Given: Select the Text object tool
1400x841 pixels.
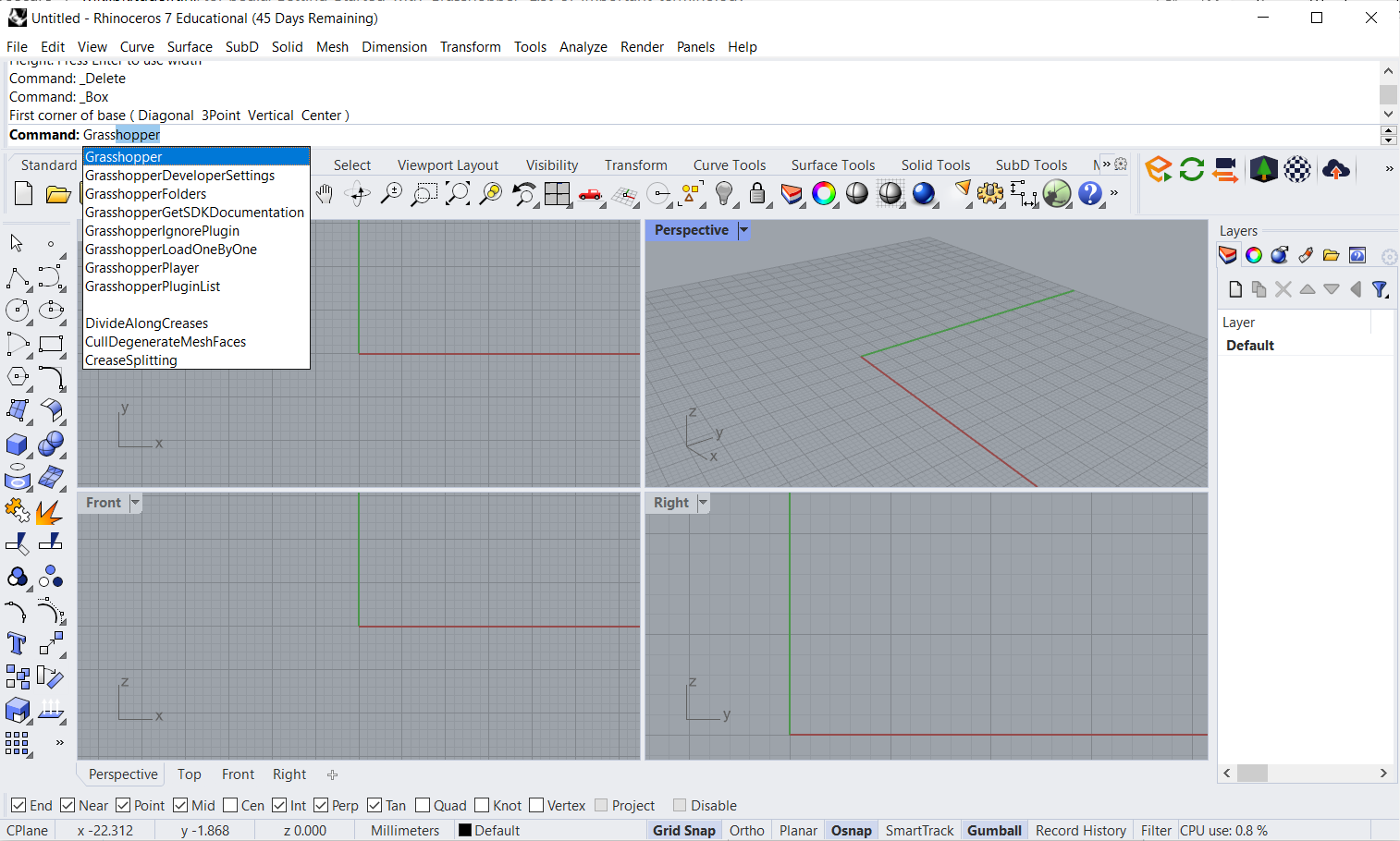Looking at the screenshot, I should click(x=17, y=643).
